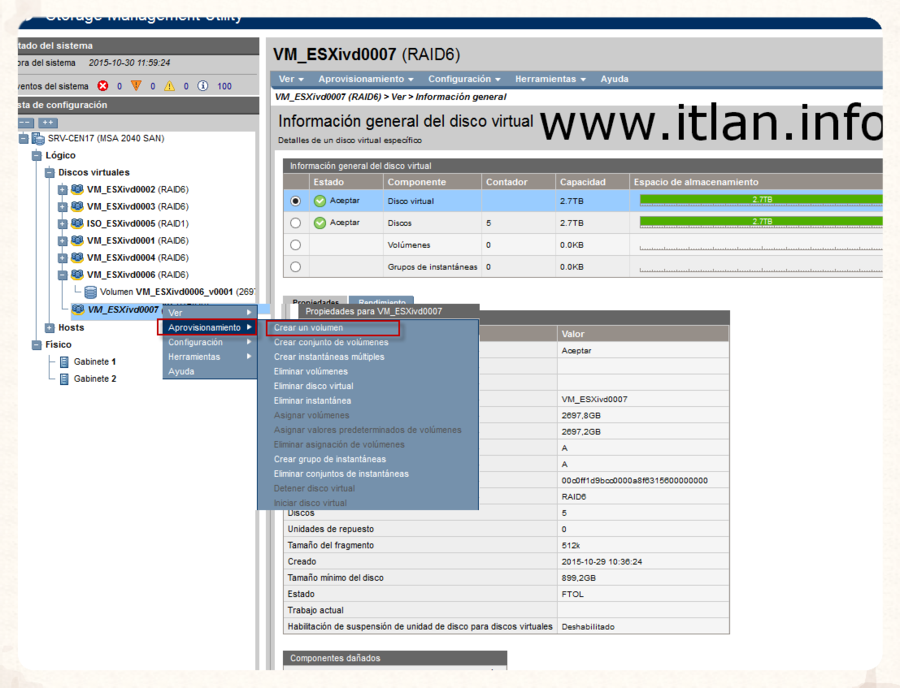This screenshot has width=900, height=688.
Task: Click the yellow warning events icon
Action: pyautogui.click(x=136, y=87)
